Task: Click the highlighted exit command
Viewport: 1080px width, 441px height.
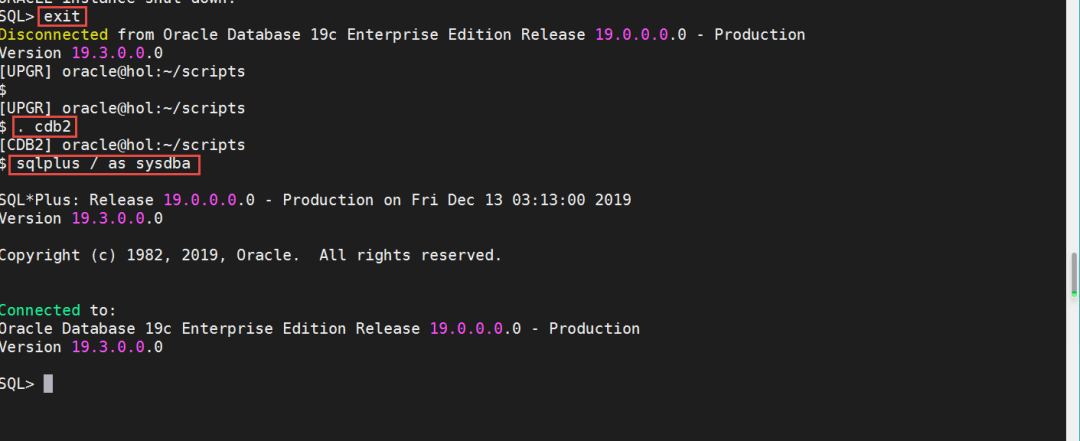Action: pos(64,17)
